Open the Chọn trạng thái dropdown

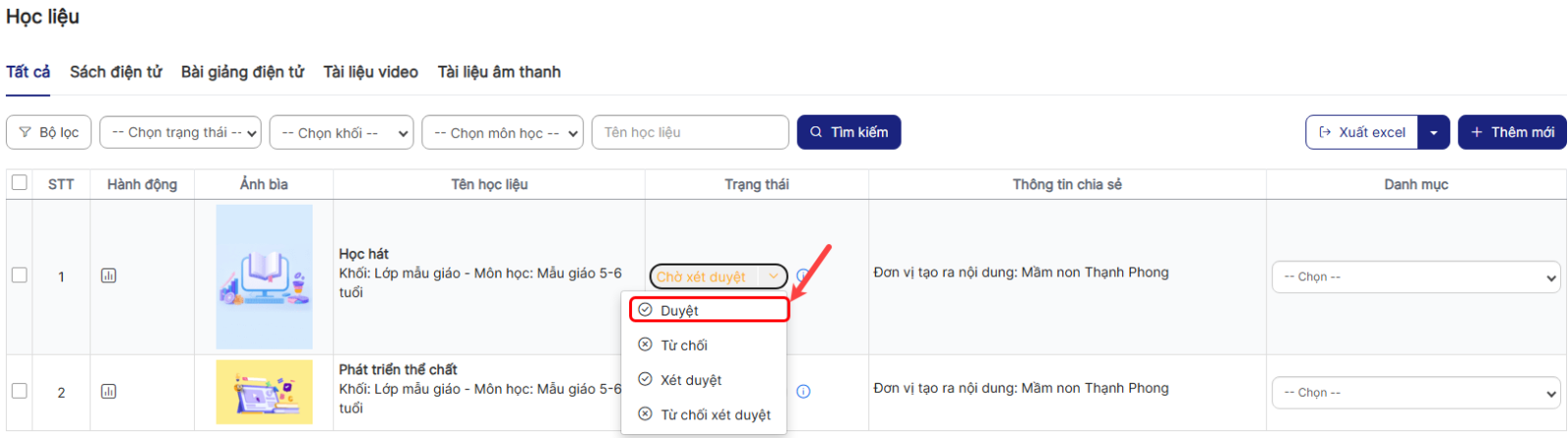point(180,132)
